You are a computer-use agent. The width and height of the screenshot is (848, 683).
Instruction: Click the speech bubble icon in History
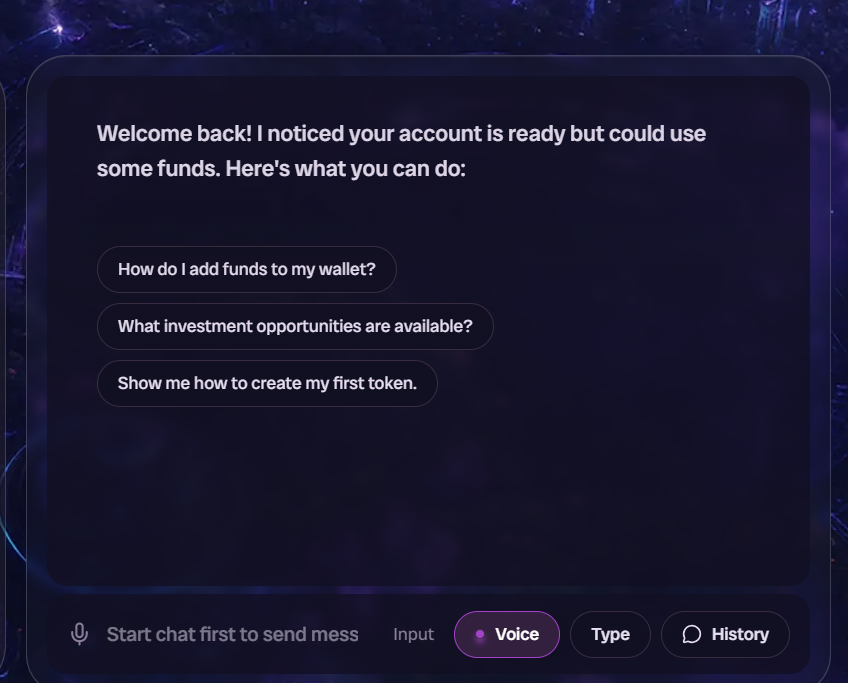point(691,634)
